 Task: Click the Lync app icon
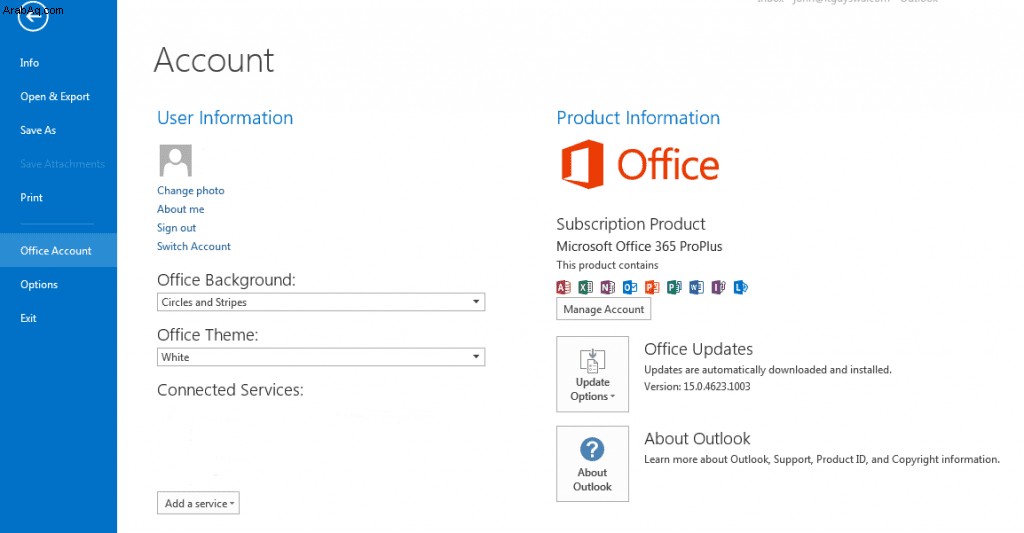pyautogui.click(x=741, y=287)
